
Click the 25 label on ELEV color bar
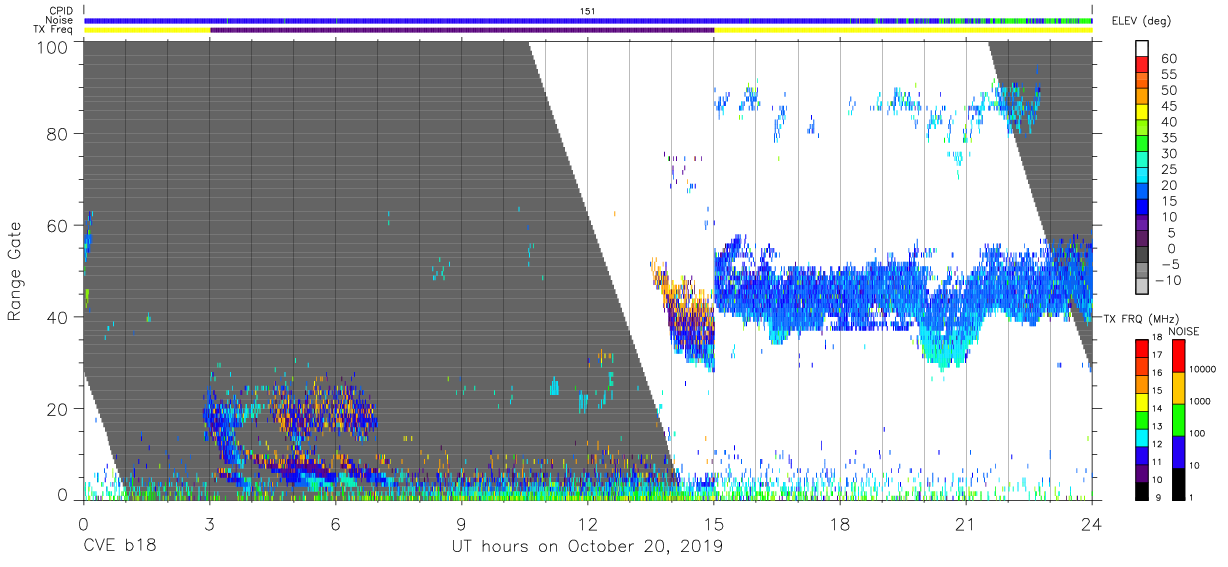click(x=1167, y=169)
